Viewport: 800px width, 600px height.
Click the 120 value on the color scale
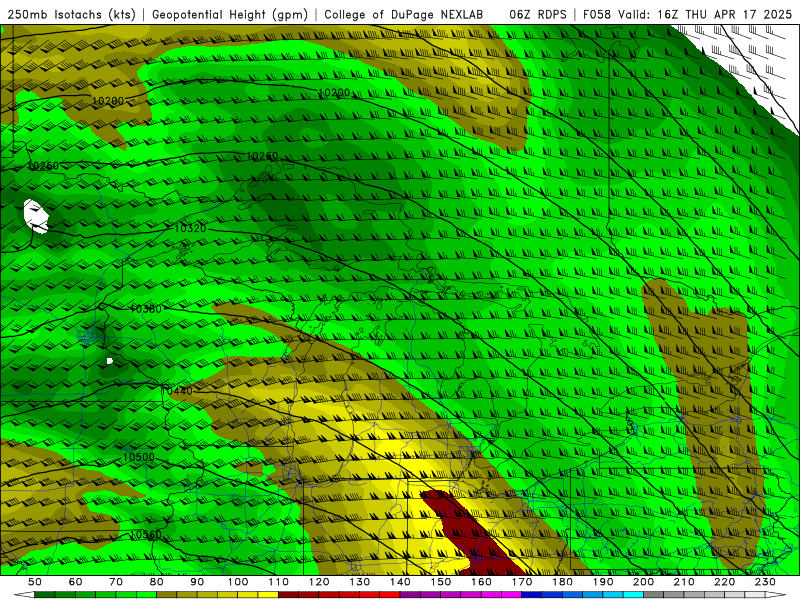319,582
